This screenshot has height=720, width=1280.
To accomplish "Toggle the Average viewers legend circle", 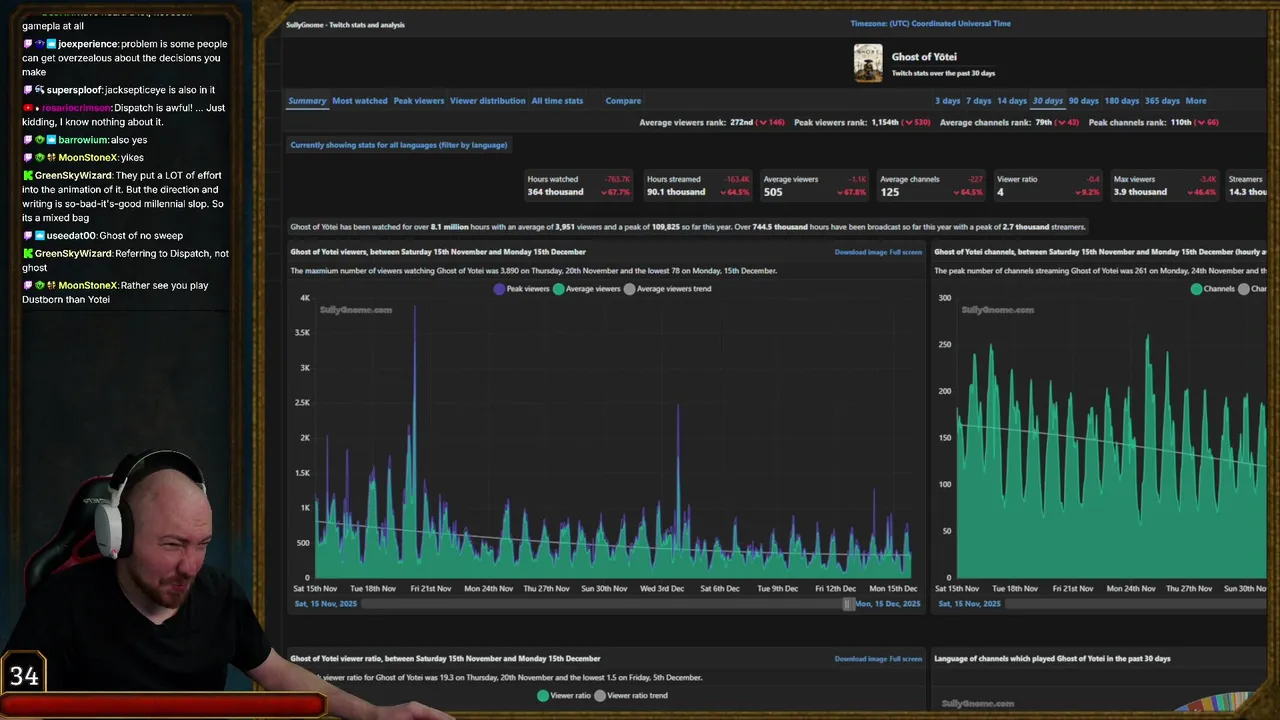I will 558,289.
